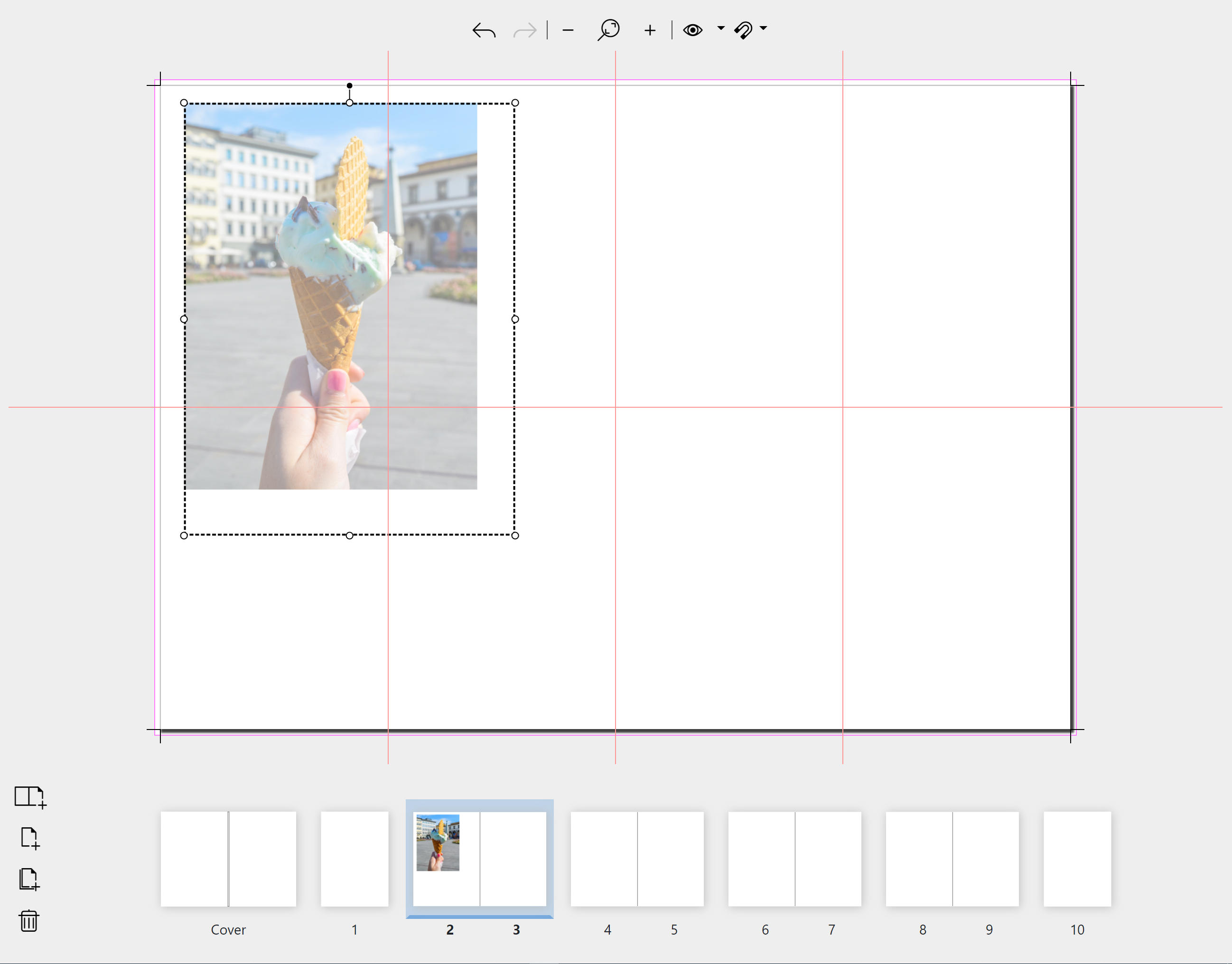Open the dropdown arrow beside the magnet icon

point(763,28)
